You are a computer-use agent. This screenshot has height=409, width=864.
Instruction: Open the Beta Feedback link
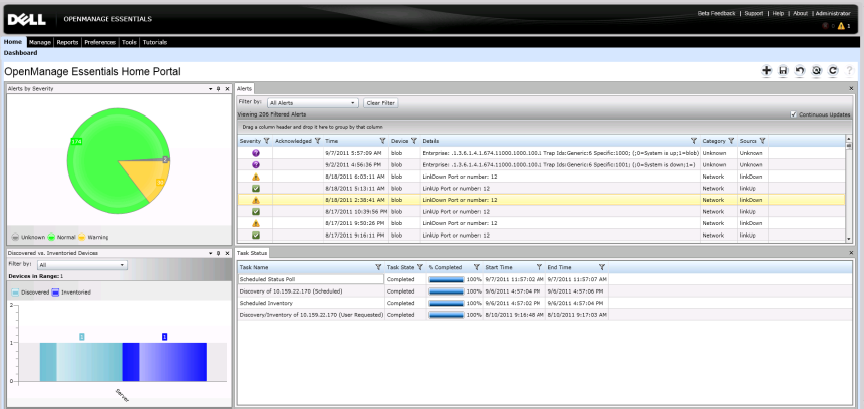(x=716, y=13)
